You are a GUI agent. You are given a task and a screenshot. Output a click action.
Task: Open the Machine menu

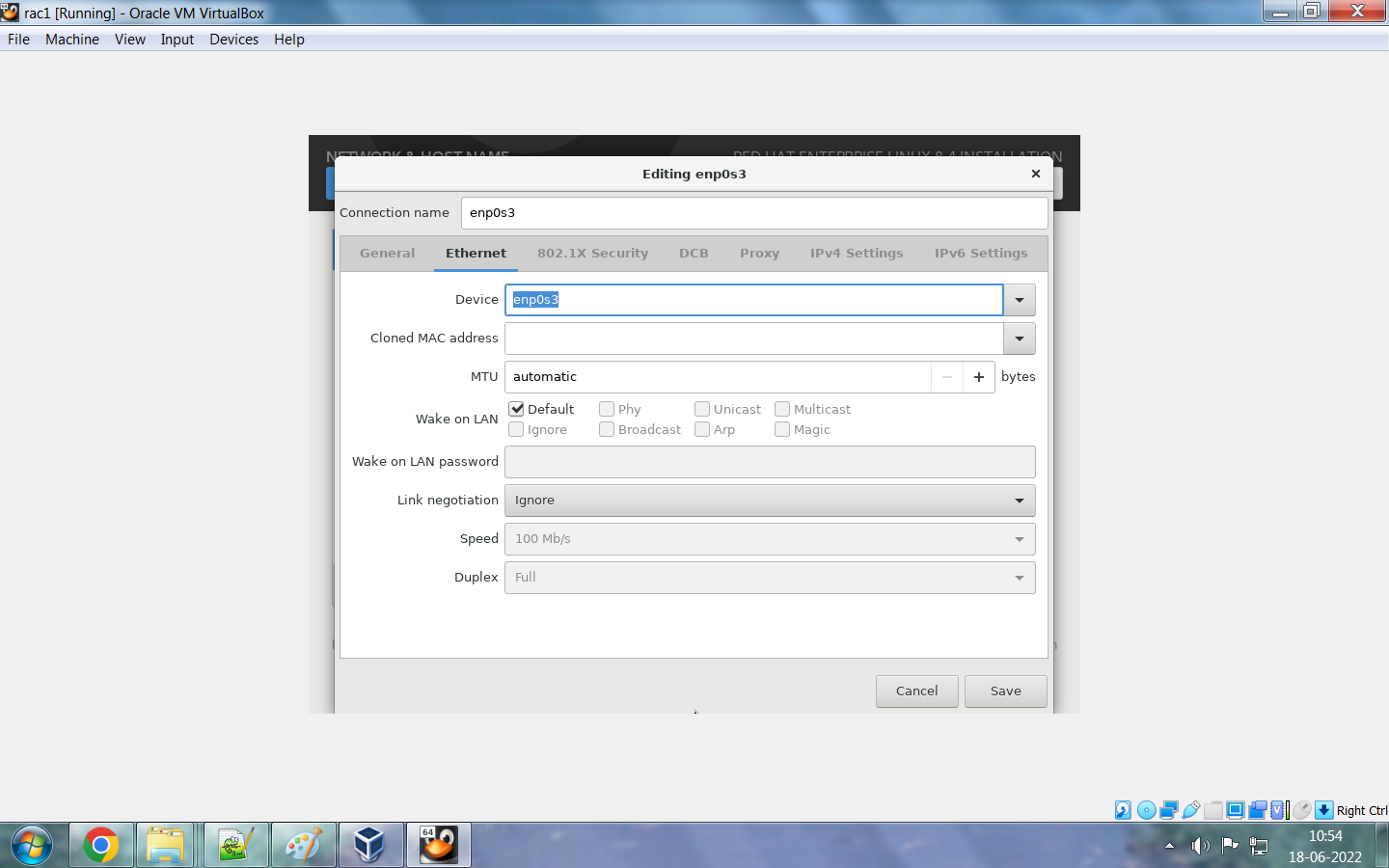coord(72,40)
